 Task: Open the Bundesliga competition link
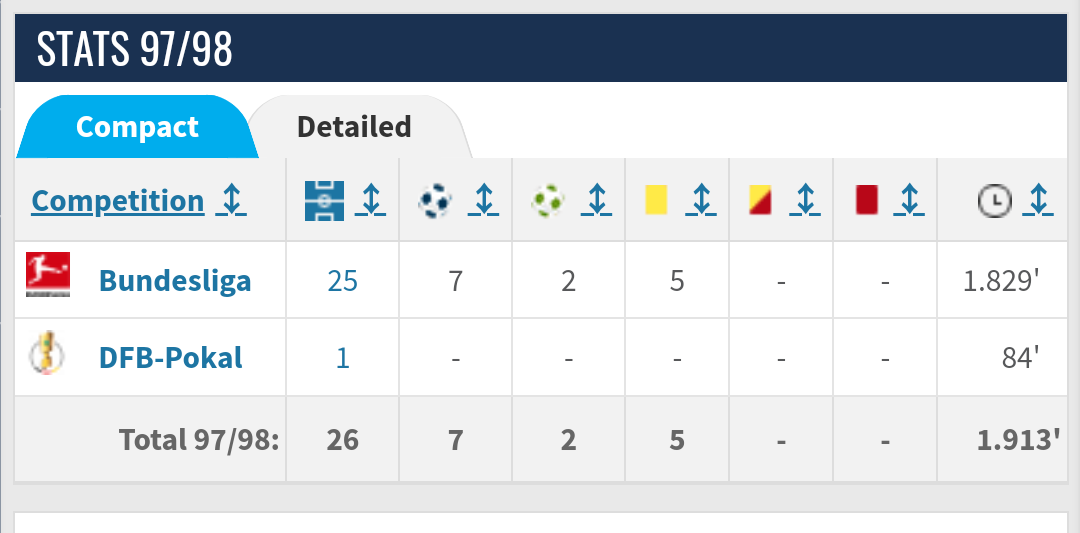click(175, 281)
